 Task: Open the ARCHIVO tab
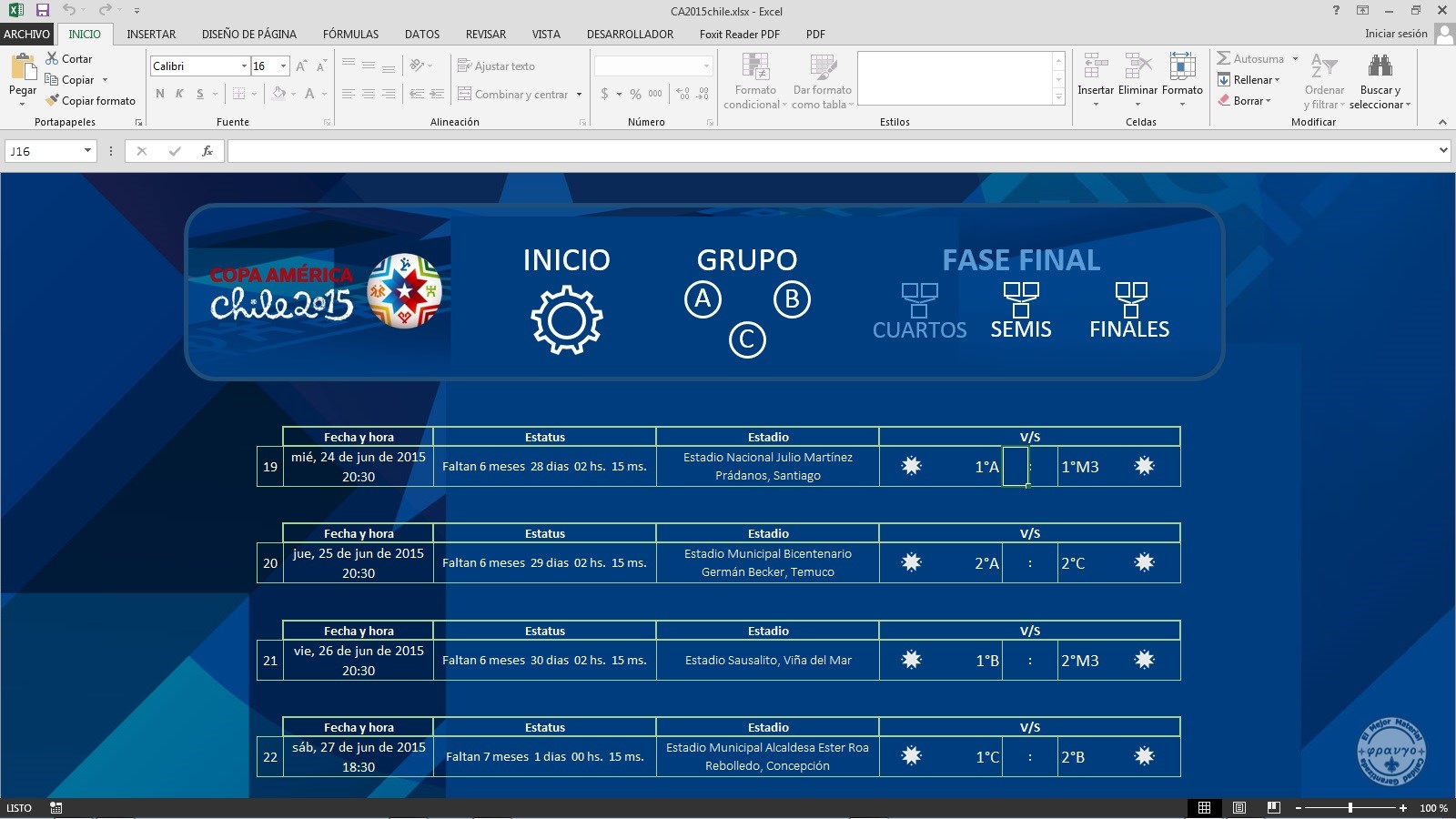(26, 34)
